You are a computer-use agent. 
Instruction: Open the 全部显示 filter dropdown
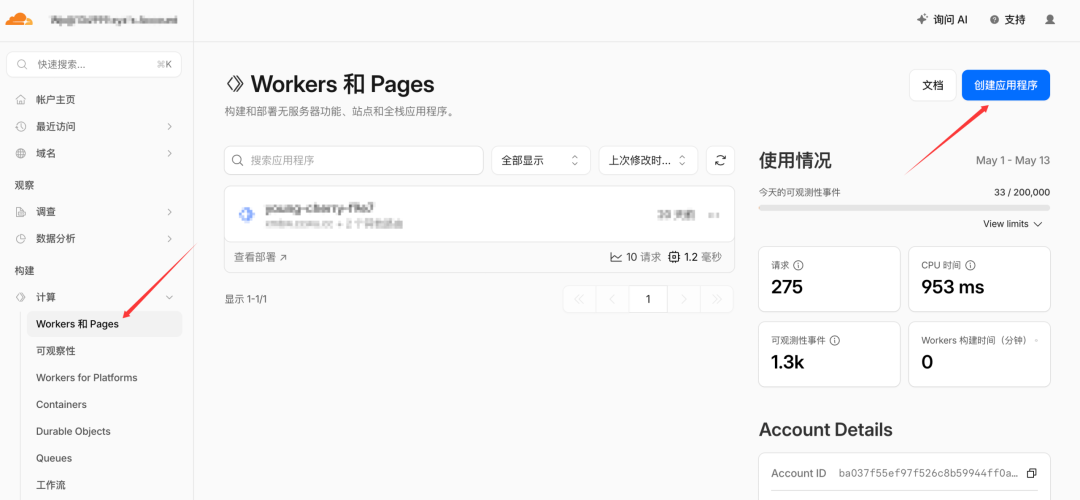coord(541,160)
